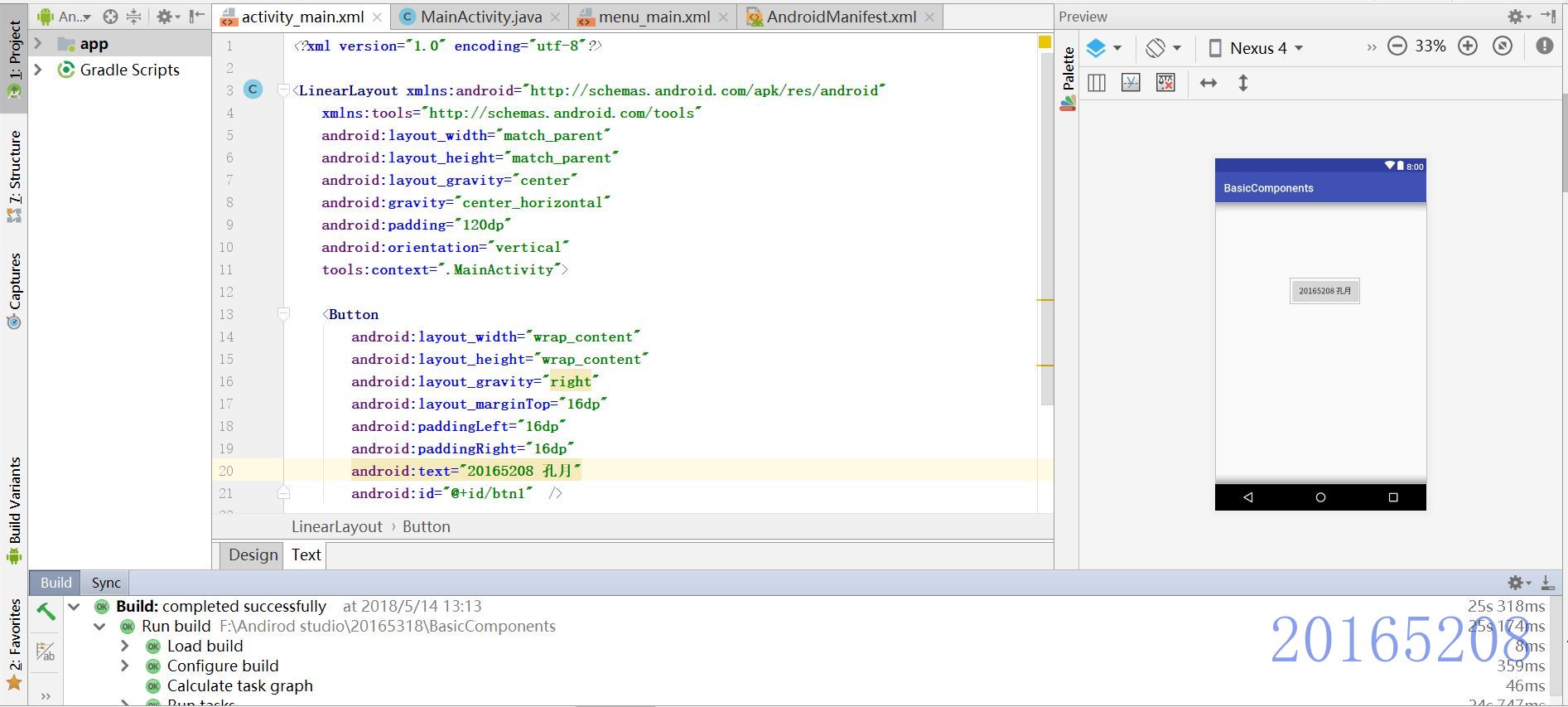Collapse the Run build node
Screen dimensions: 1568x707
click(x=99, y=627)
